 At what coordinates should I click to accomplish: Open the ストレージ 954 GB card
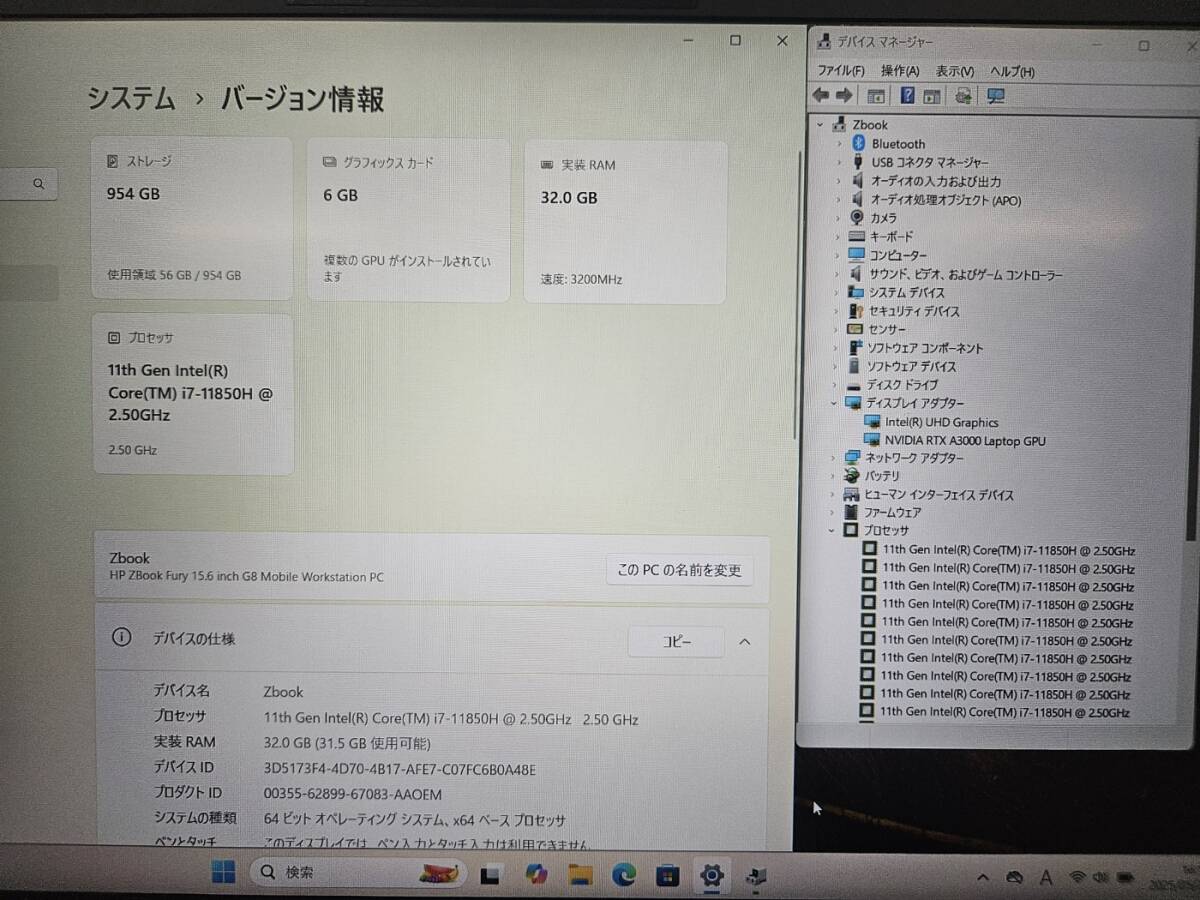[191, 218]
